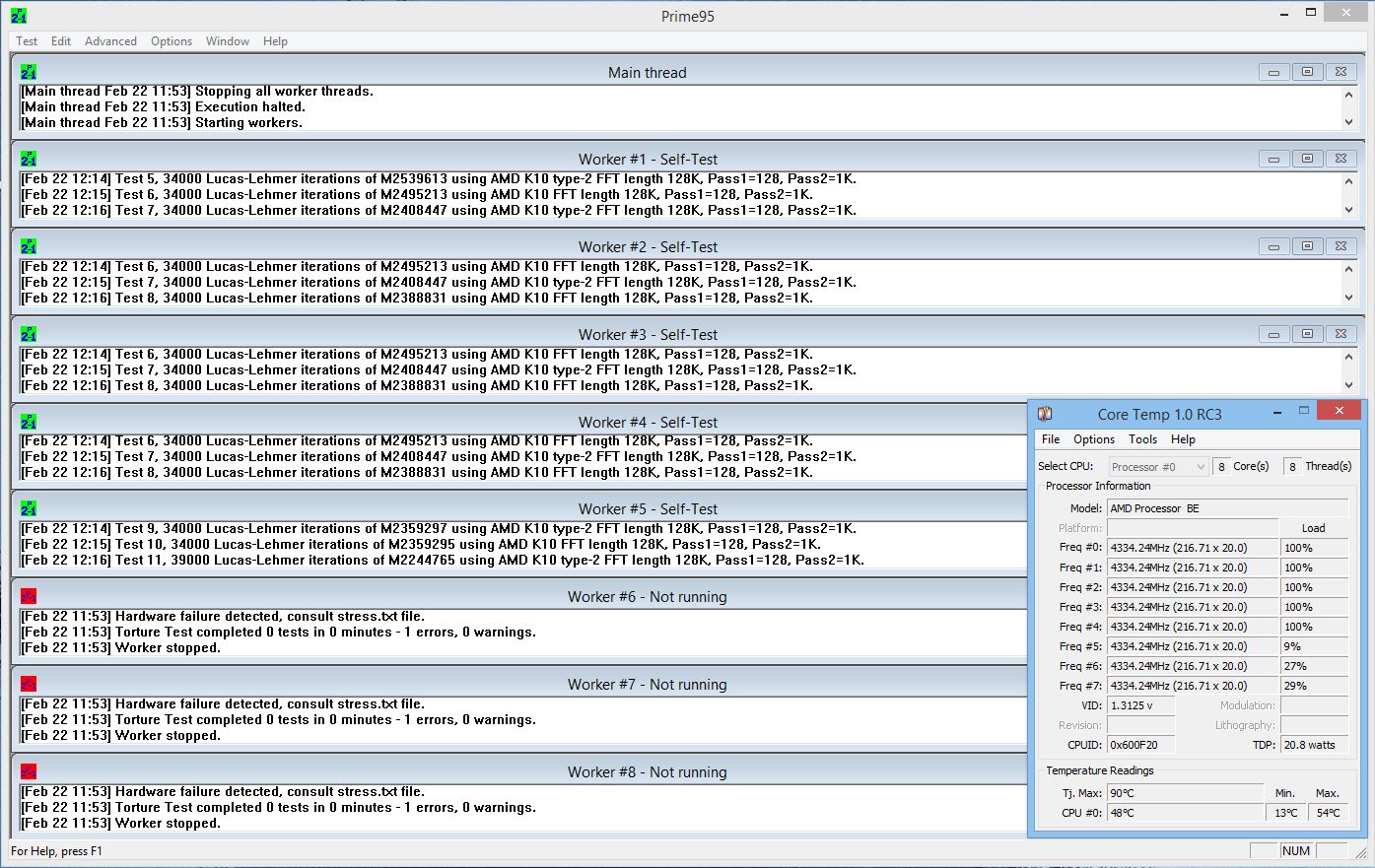This screenshot has width=1375, height=868.
Task: Click the Tj. Max 90°C field
Action: [x=1184, y=793]
